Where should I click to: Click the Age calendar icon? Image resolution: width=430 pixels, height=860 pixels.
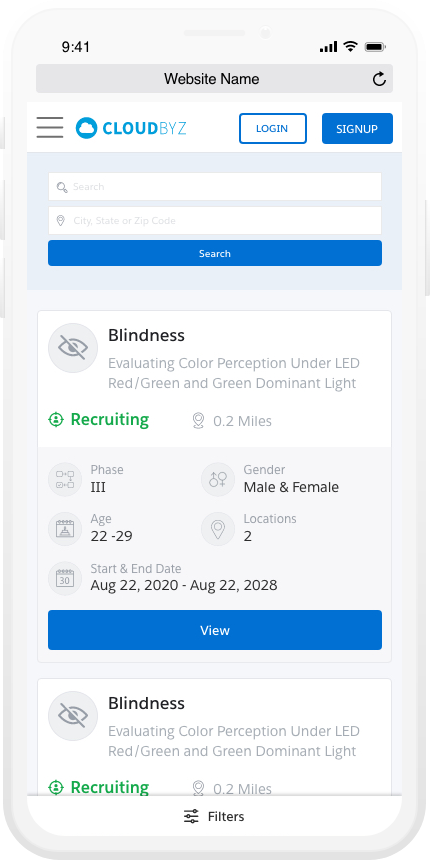65,529
